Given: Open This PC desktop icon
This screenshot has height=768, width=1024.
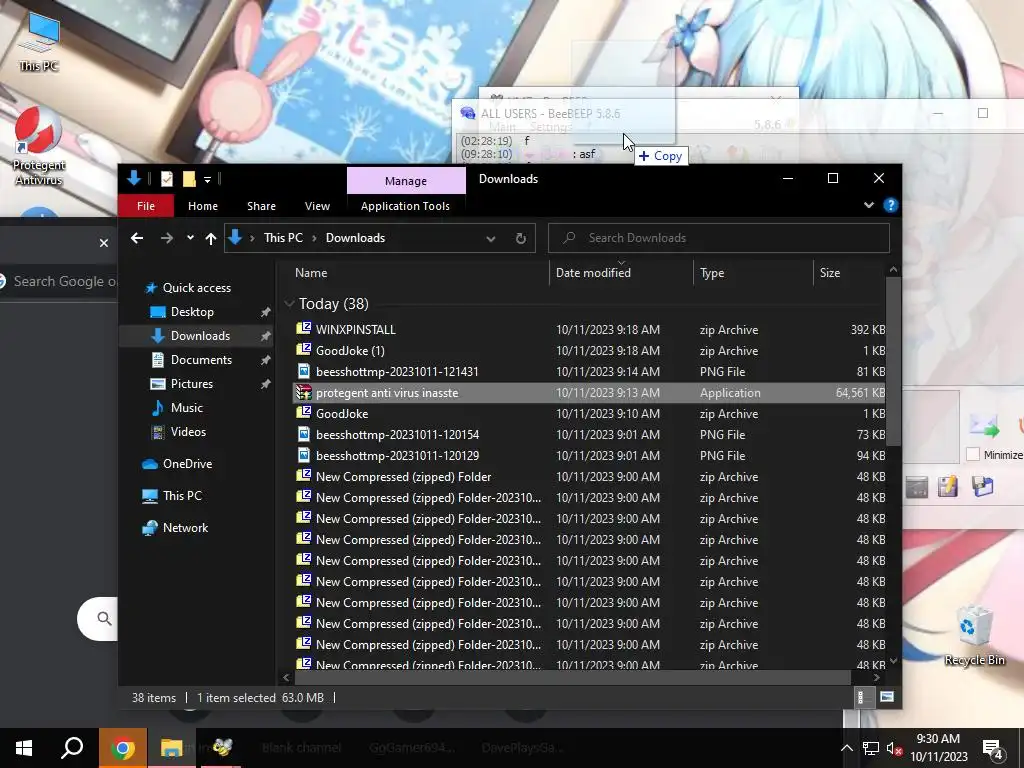Looking at the screenshot, I should coord(39,40).
